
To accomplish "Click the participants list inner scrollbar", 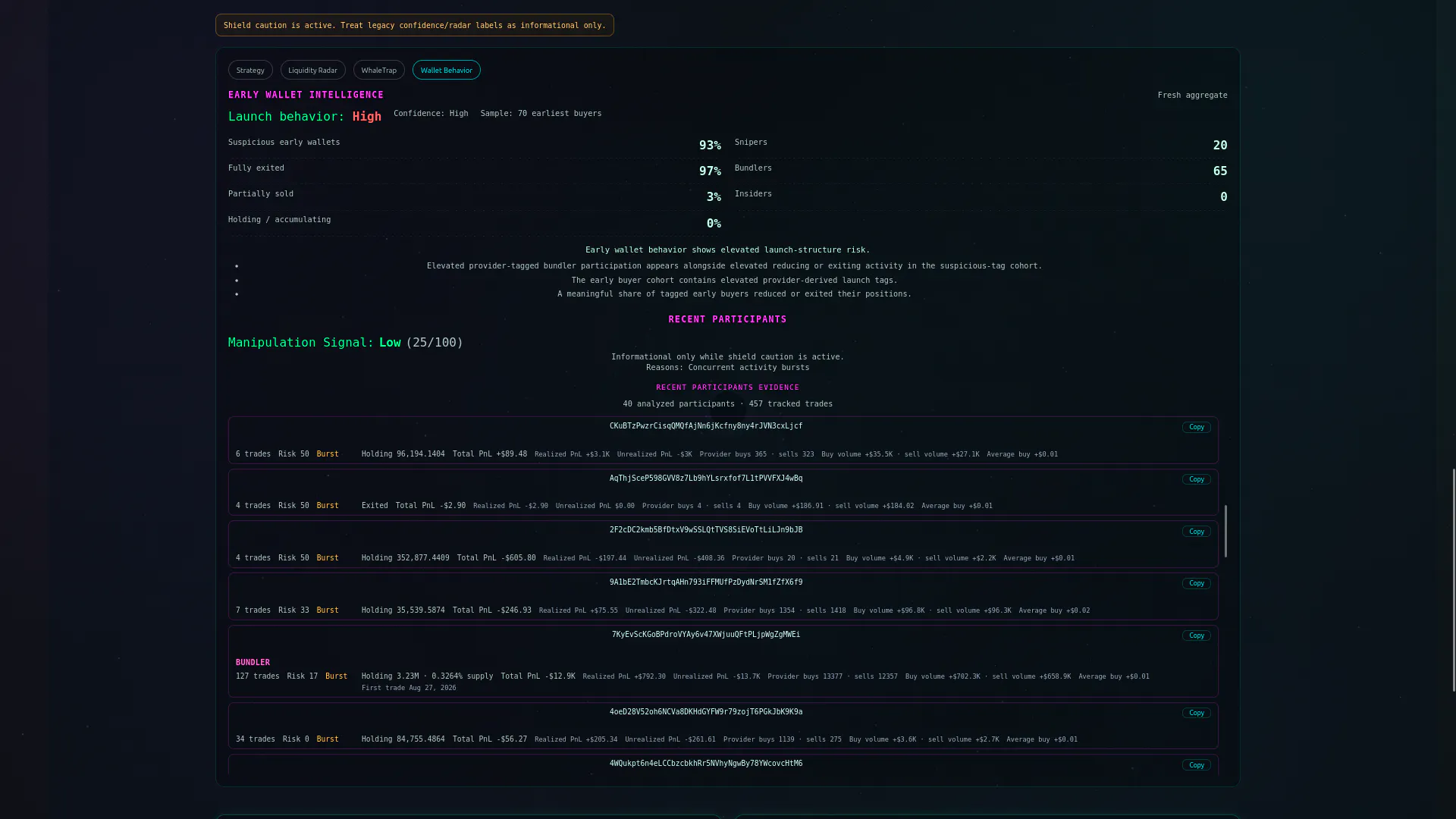I will (1225, 532).
